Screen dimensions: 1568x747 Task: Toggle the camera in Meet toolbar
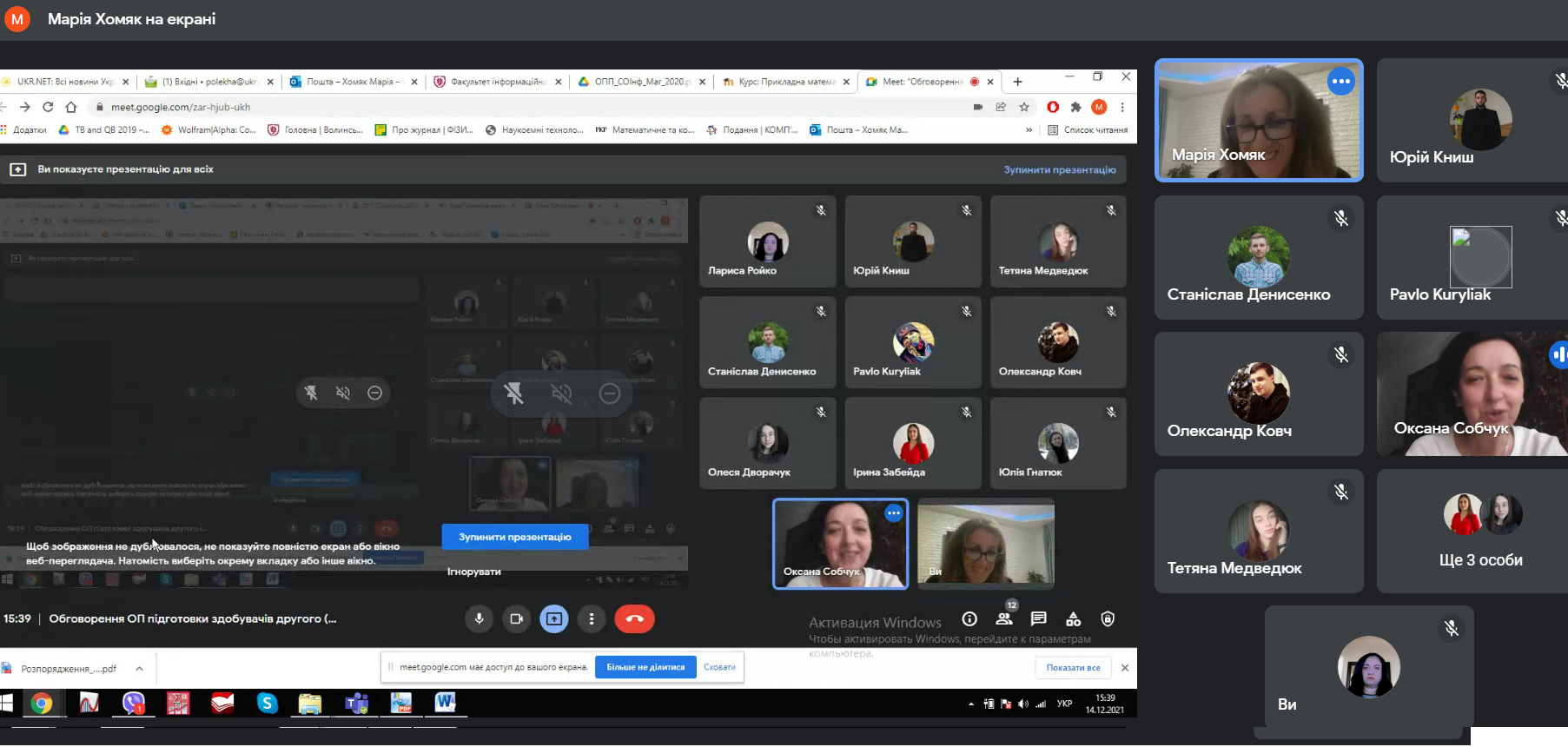click(x=516, y=619)
